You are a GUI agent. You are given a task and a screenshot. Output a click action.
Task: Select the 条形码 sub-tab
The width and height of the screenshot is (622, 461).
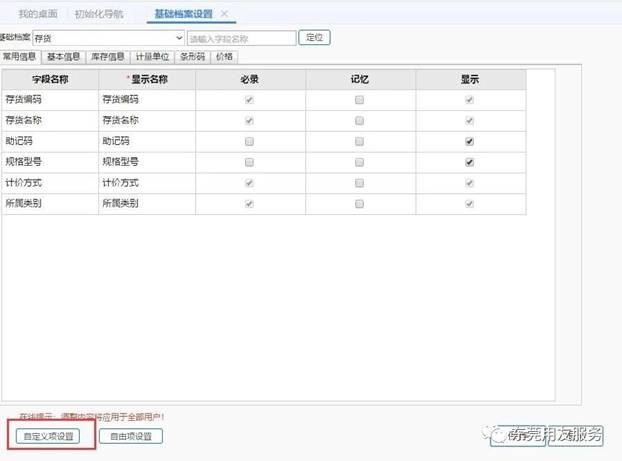pos(192,57)
